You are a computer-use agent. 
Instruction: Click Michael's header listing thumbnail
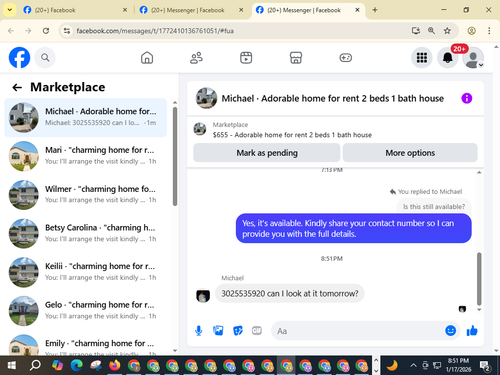(x=206, y=98)
